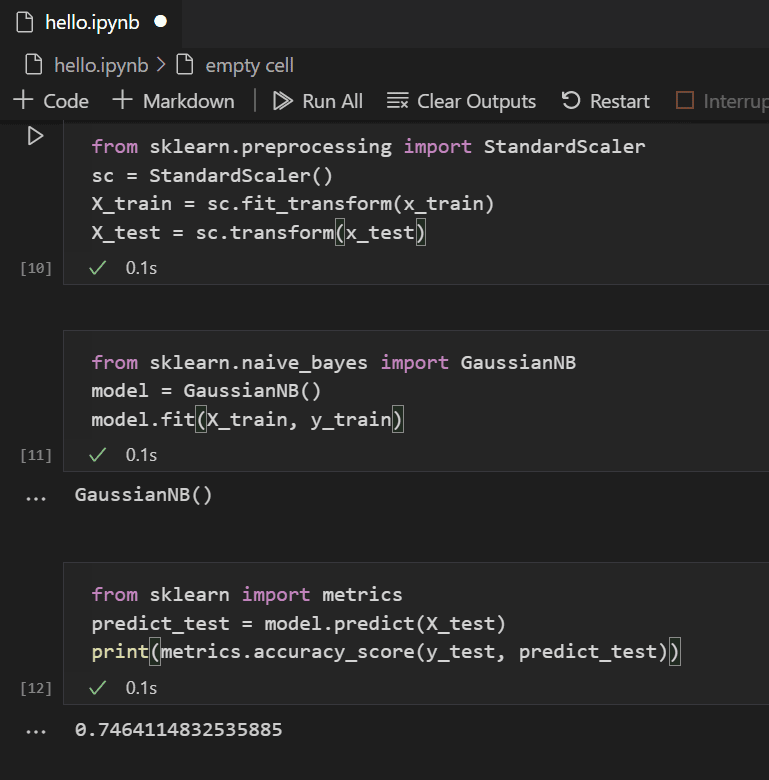Restart the notebook kernel

click(x=605, y=101)
